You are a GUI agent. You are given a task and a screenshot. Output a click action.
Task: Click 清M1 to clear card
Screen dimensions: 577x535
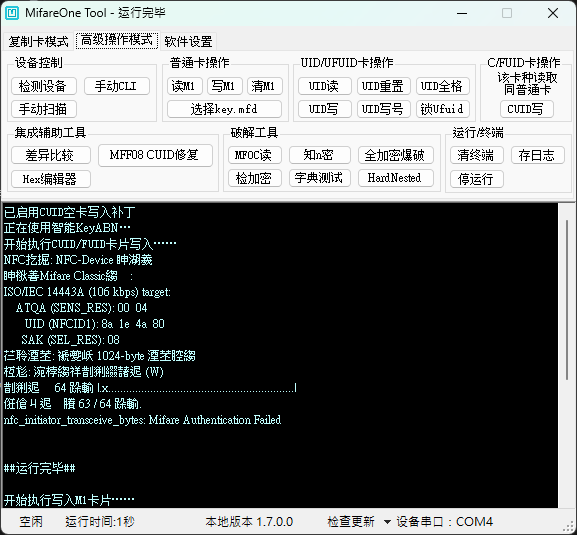click(x=264, y=86)
